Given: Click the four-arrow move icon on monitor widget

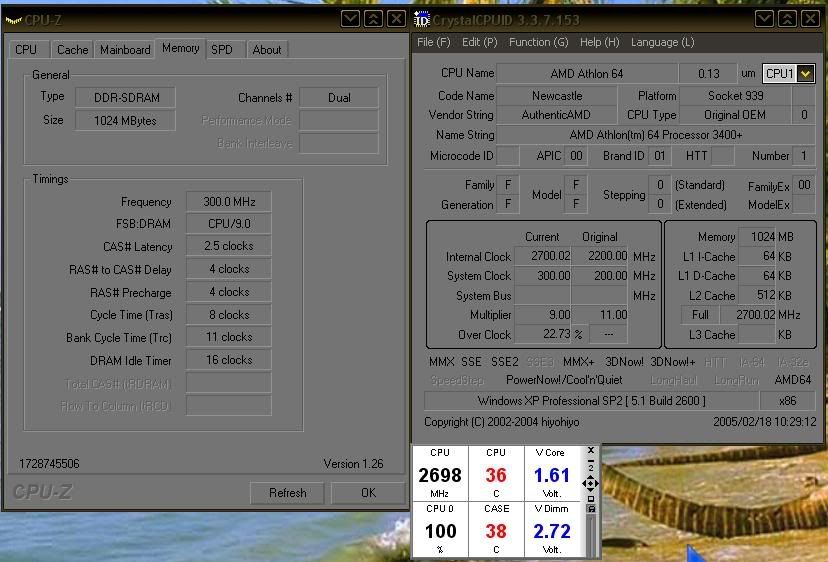Looking at the screenshot, I should [590, 483].
